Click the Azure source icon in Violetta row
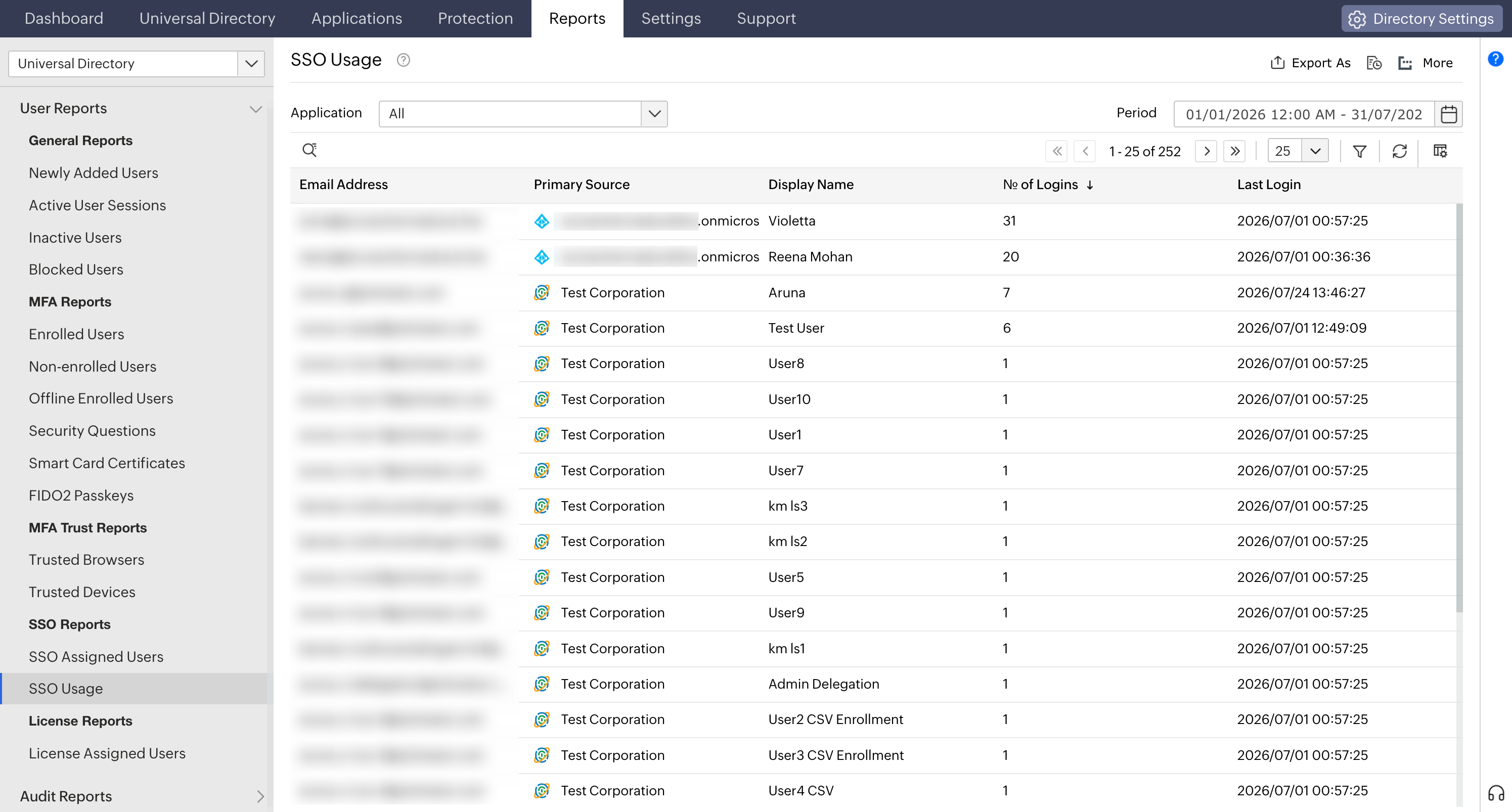1512x812 pixels. click(x=541, y=221)
